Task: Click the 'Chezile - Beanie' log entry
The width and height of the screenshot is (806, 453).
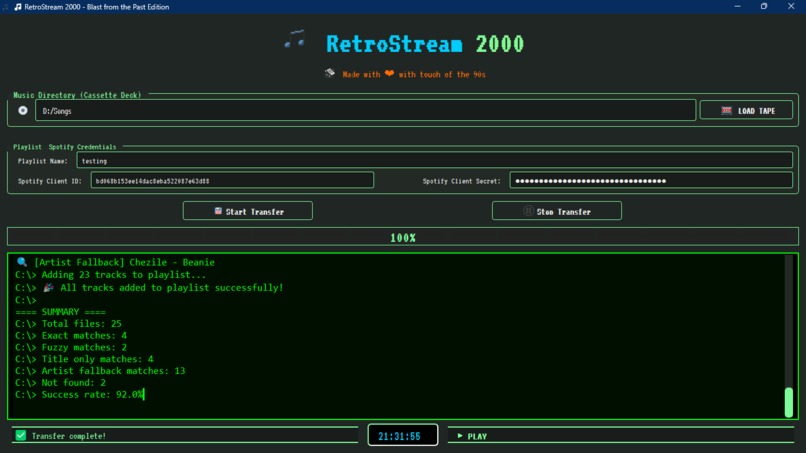Action: [x=172, y=262]
